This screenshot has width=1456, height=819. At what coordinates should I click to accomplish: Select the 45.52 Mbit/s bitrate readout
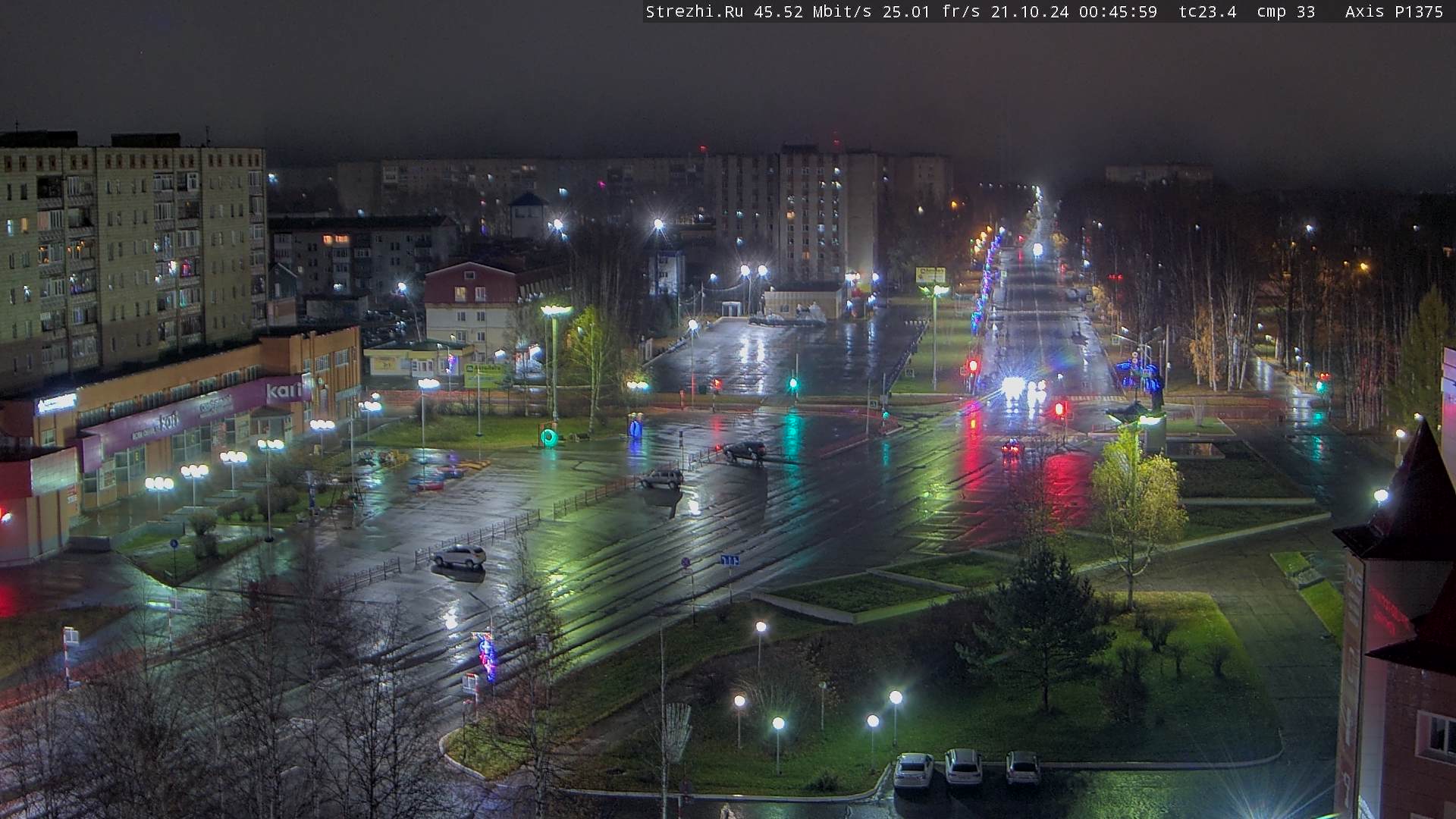coord(813,11)
